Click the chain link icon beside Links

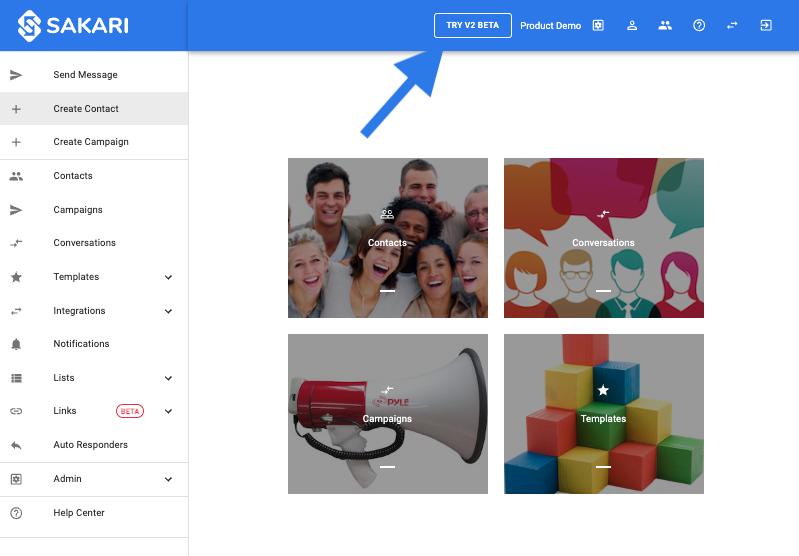[x=16, y=411]
